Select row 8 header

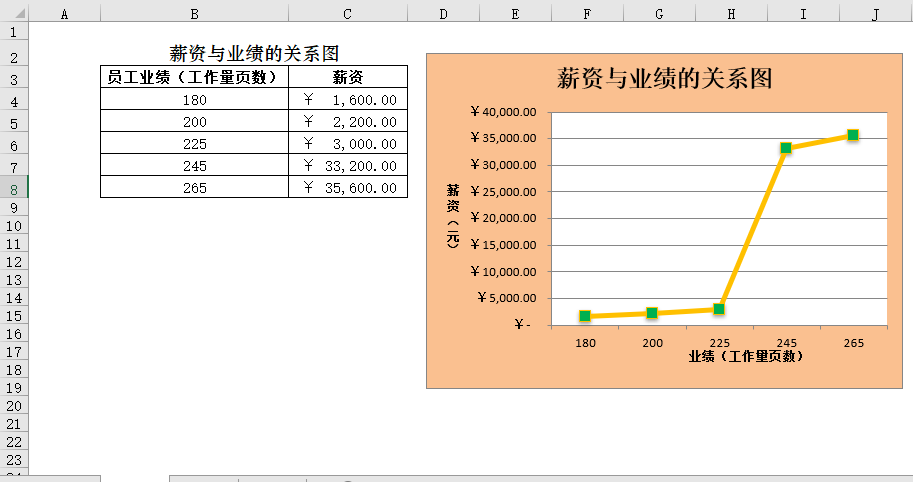click(14, 188)
